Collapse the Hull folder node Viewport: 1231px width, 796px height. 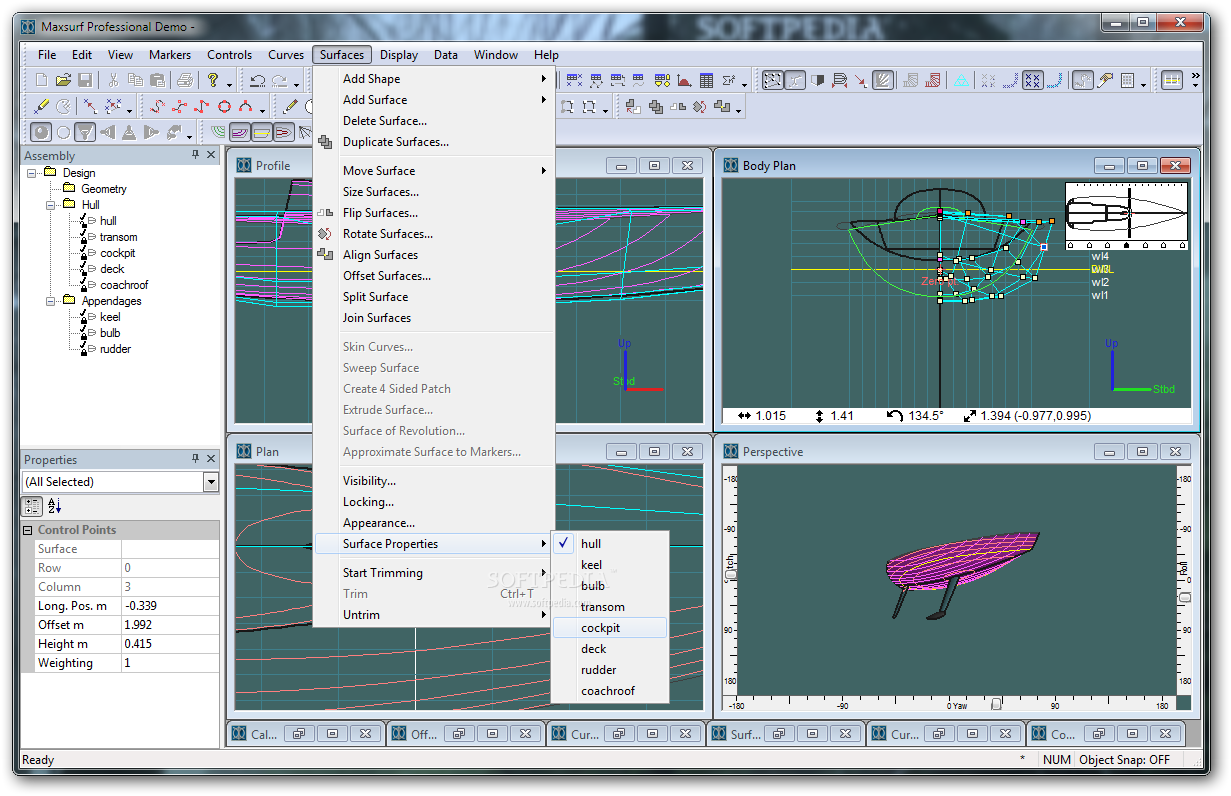(51, 205)
